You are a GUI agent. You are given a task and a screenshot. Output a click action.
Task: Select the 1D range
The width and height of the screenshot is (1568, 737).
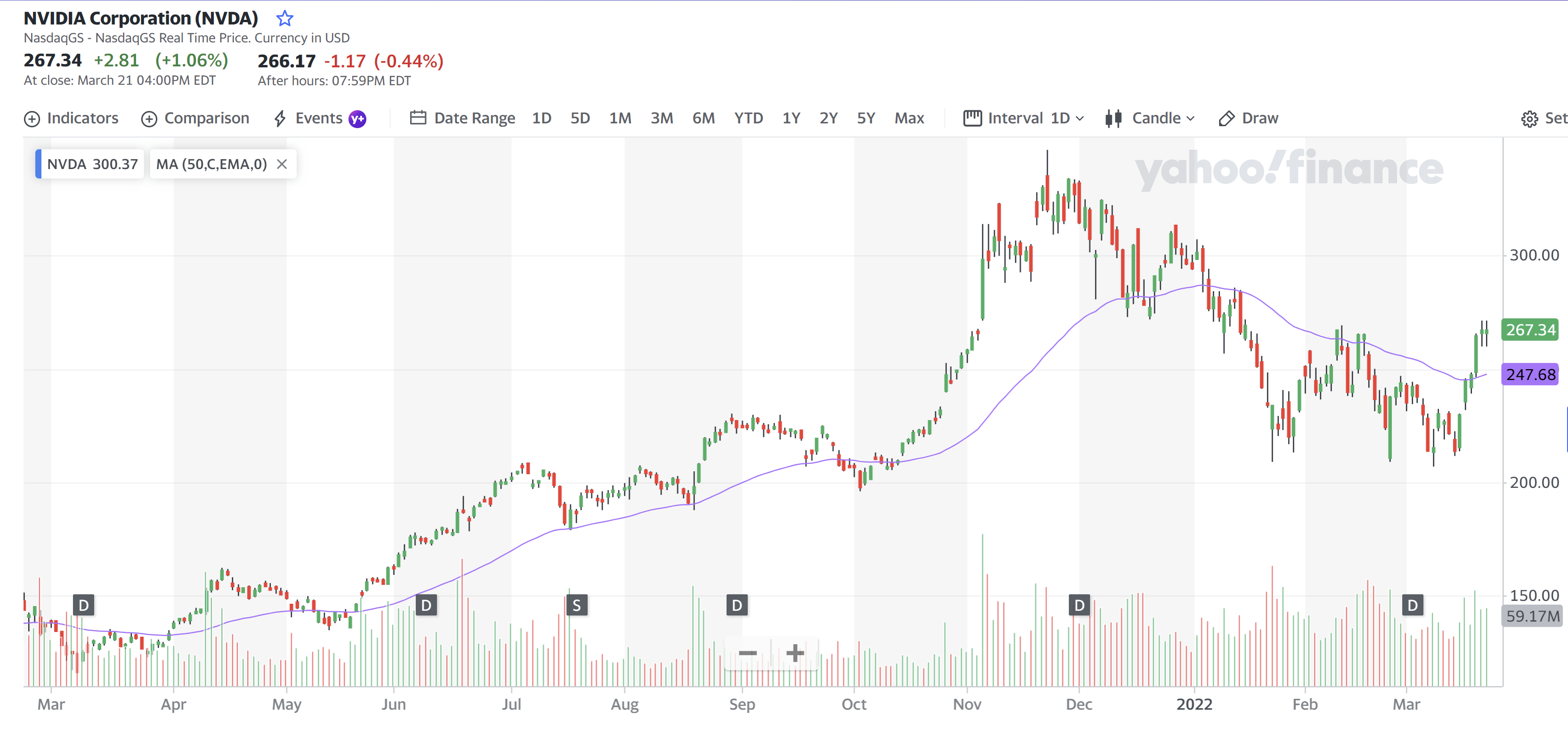(541, 118)
